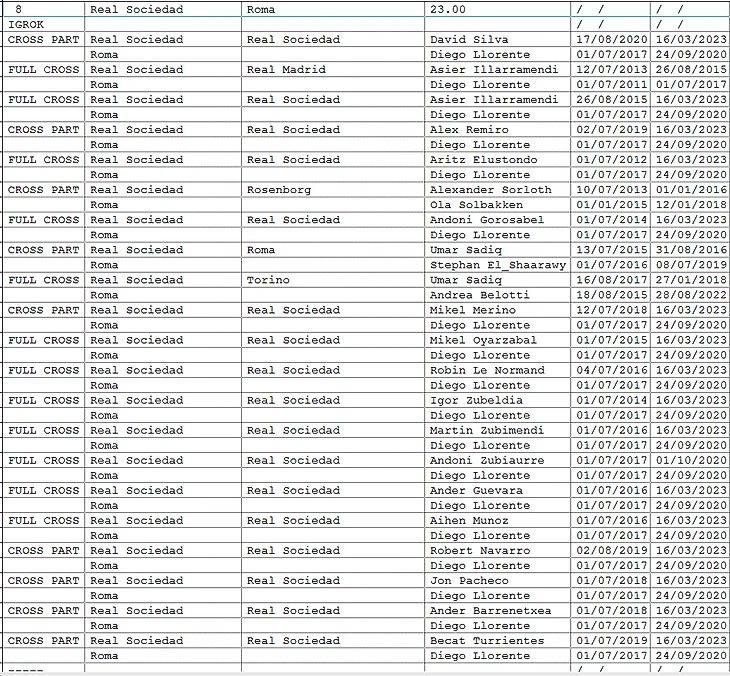Select the 01/07/2011 start date cell

tap(611, 85)
